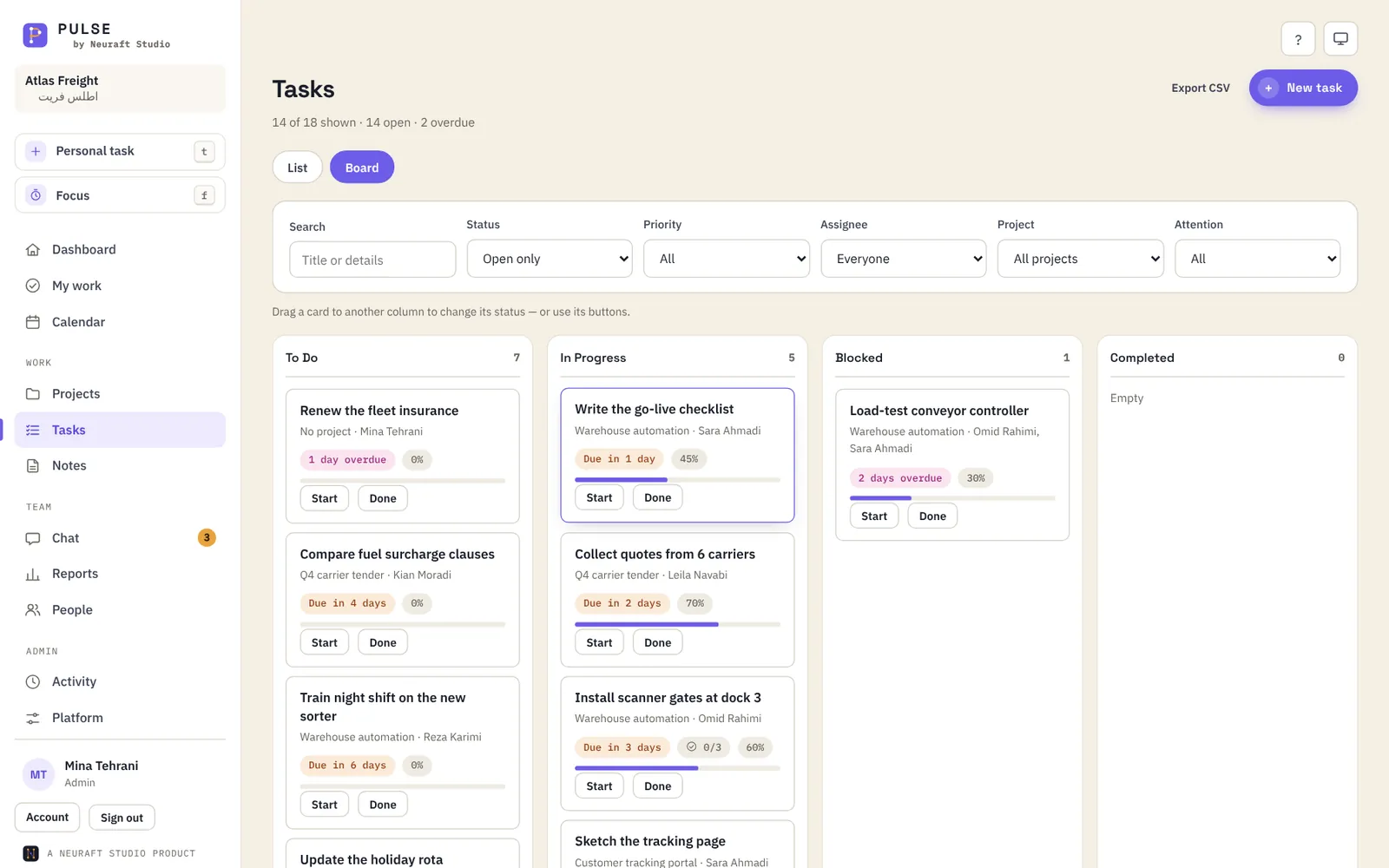Click the Projects folder icon
The image size is (1389, 868).
[x=33, y=394]
